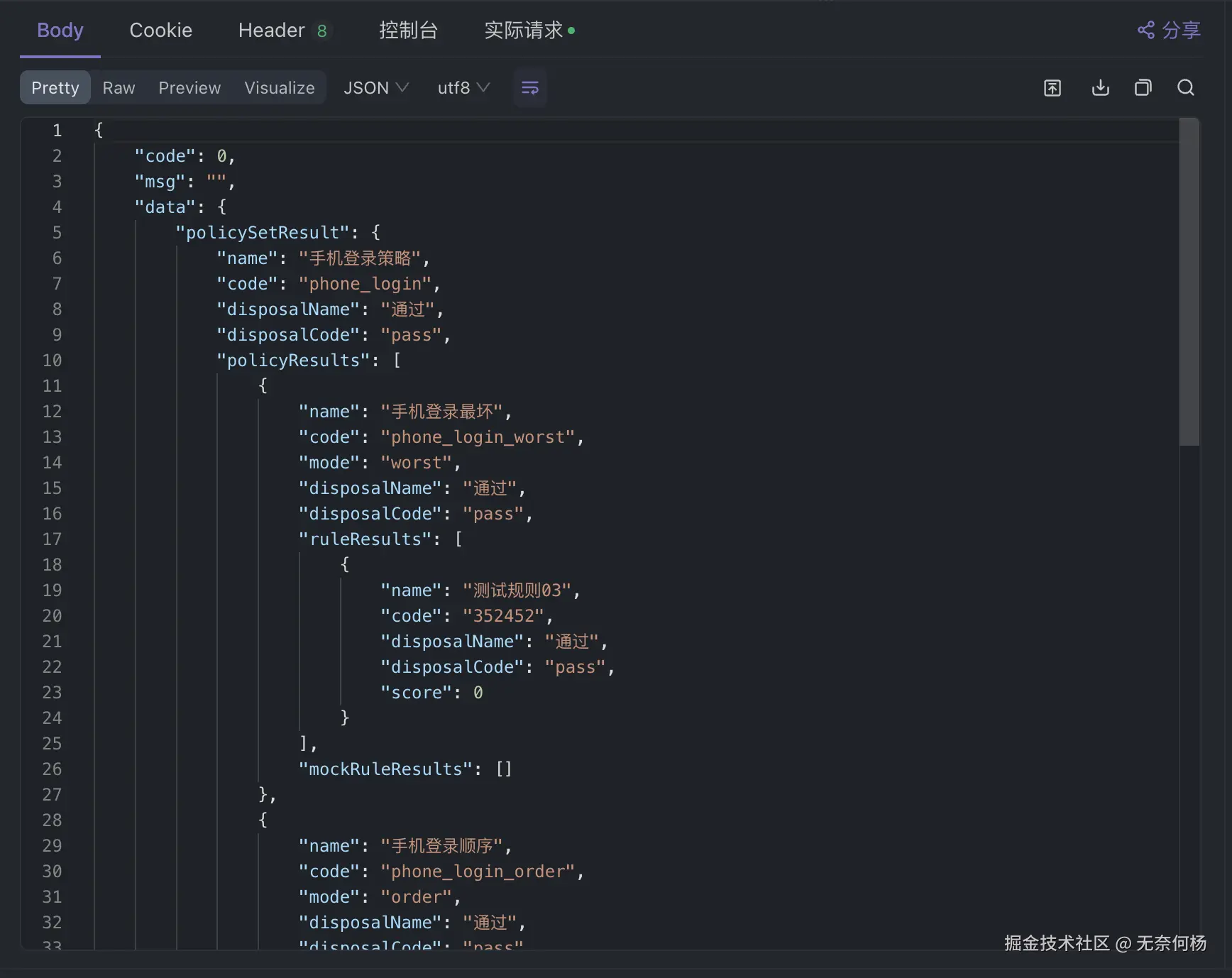This screenshot has height=978, width=1232.
Task: Click line number 10 in gutter
Action: (52, 360)
